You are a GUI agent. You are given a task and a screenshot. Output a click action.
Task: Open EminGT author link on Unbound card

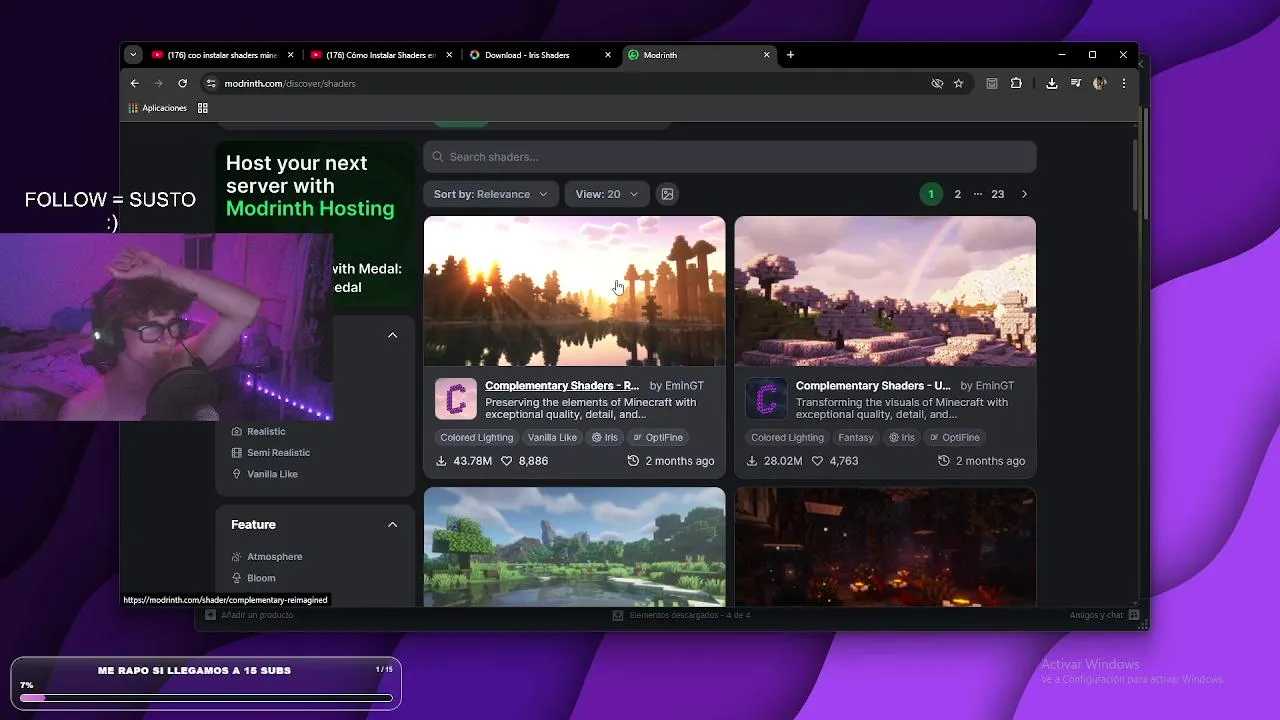[995, 386]
